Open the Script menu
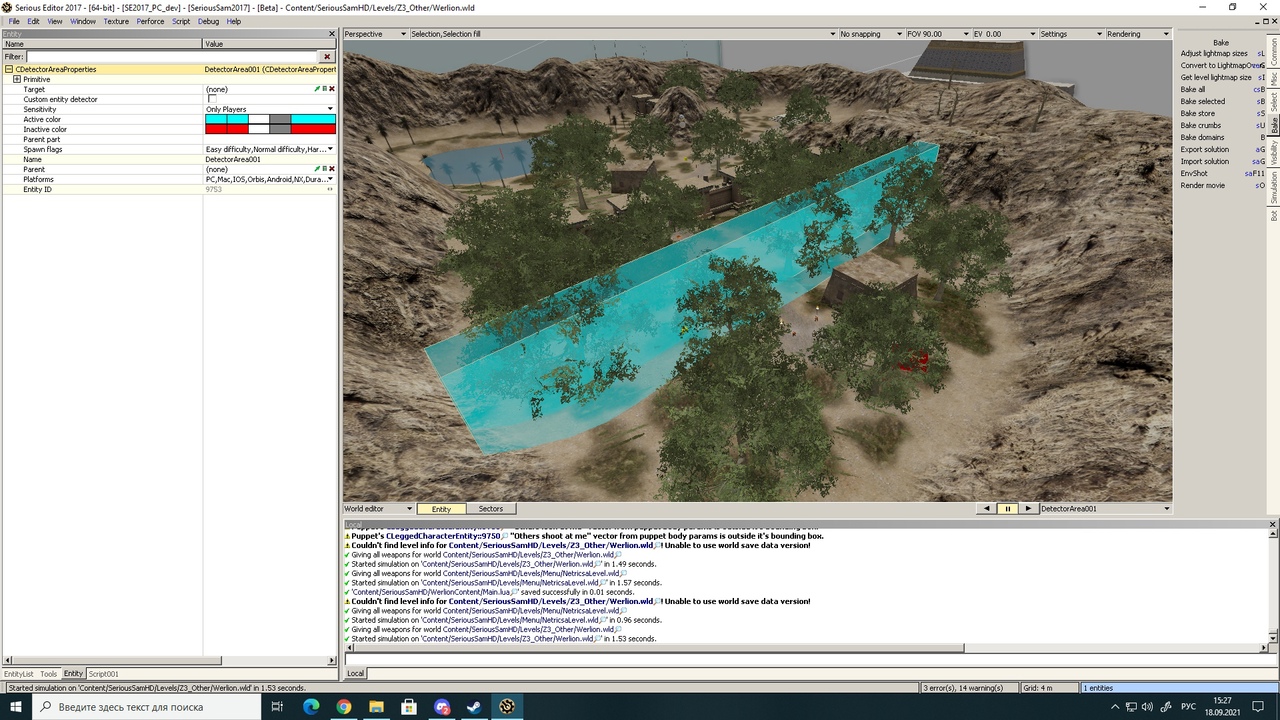This screenshot has width=1280, height=720. (181, 21)
